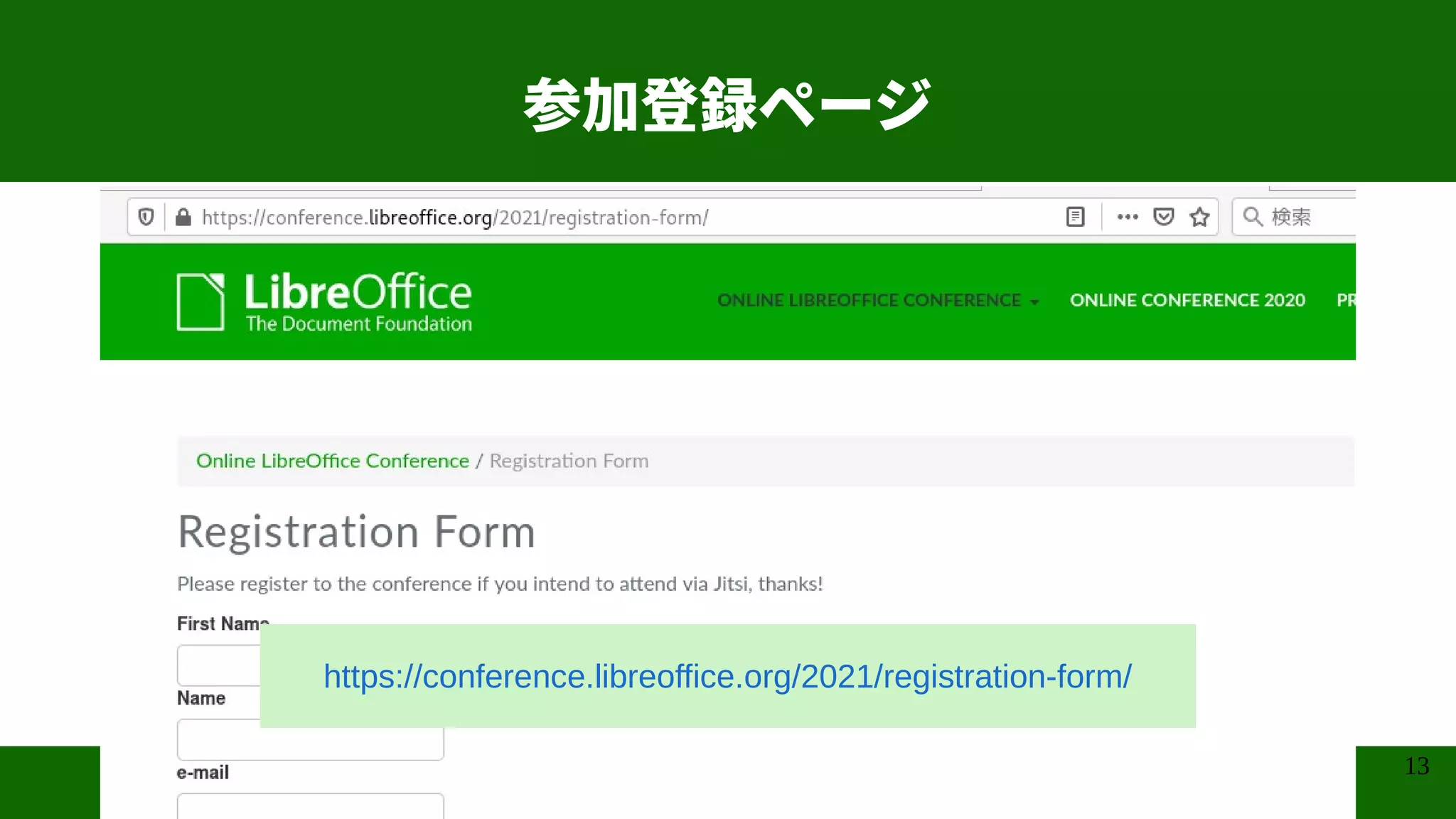Open Online Conference 2020 menu item
This screenshot has width=1456, height=819.
[x=1187, y=300]
